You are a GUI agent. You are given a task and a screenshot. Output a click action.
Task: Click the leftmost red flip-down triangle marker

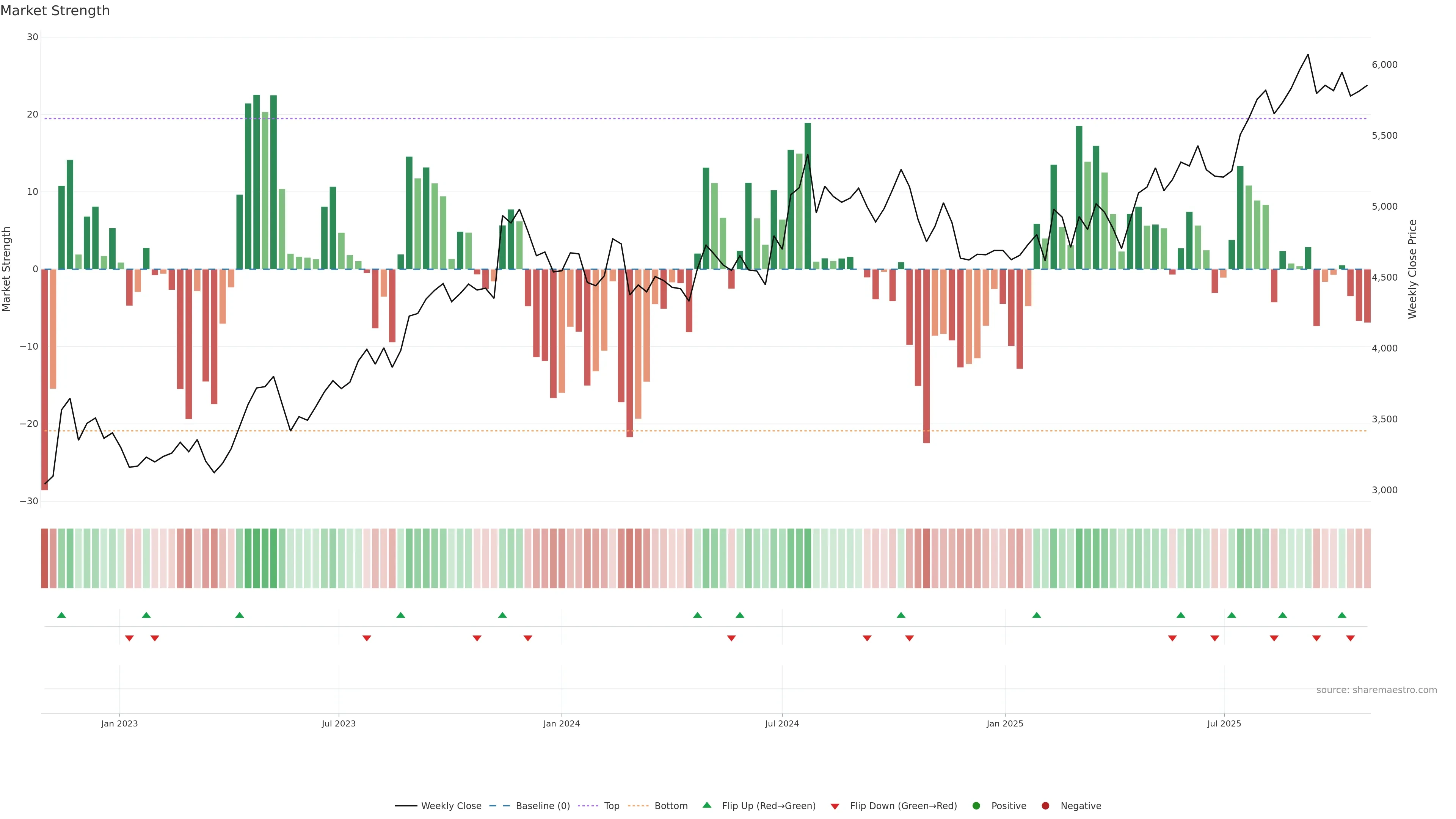click(x=129, y=638)
